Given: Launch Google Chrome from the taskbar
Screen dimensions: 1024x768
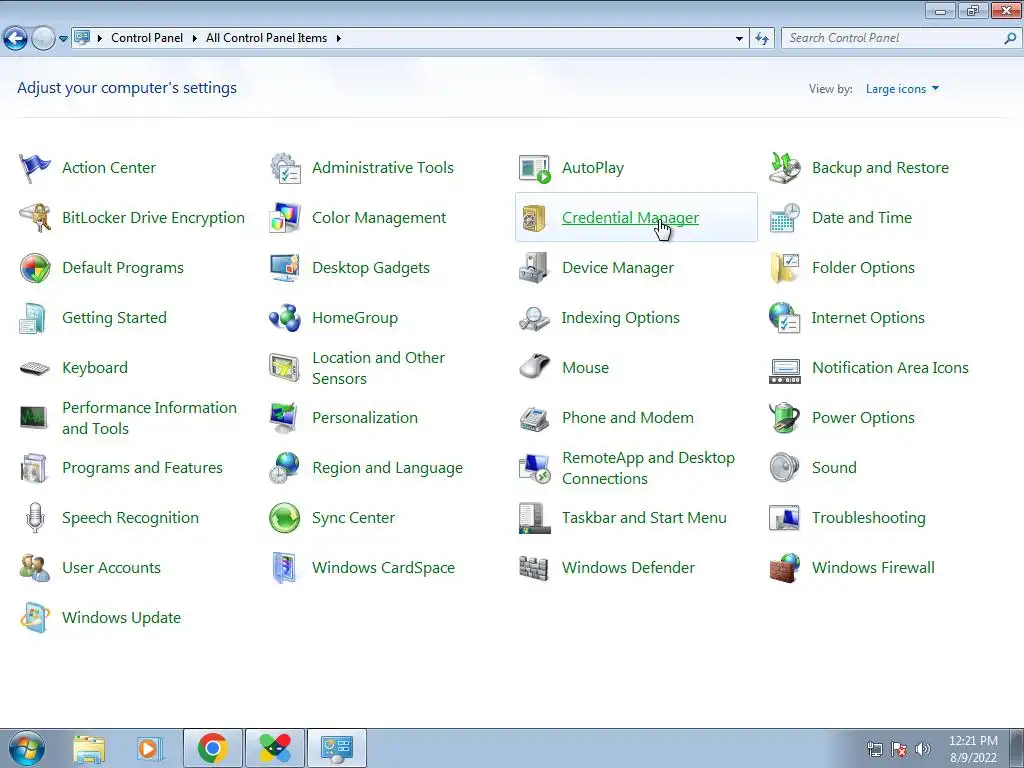Looking at the screenshot, I should (213, 748).
